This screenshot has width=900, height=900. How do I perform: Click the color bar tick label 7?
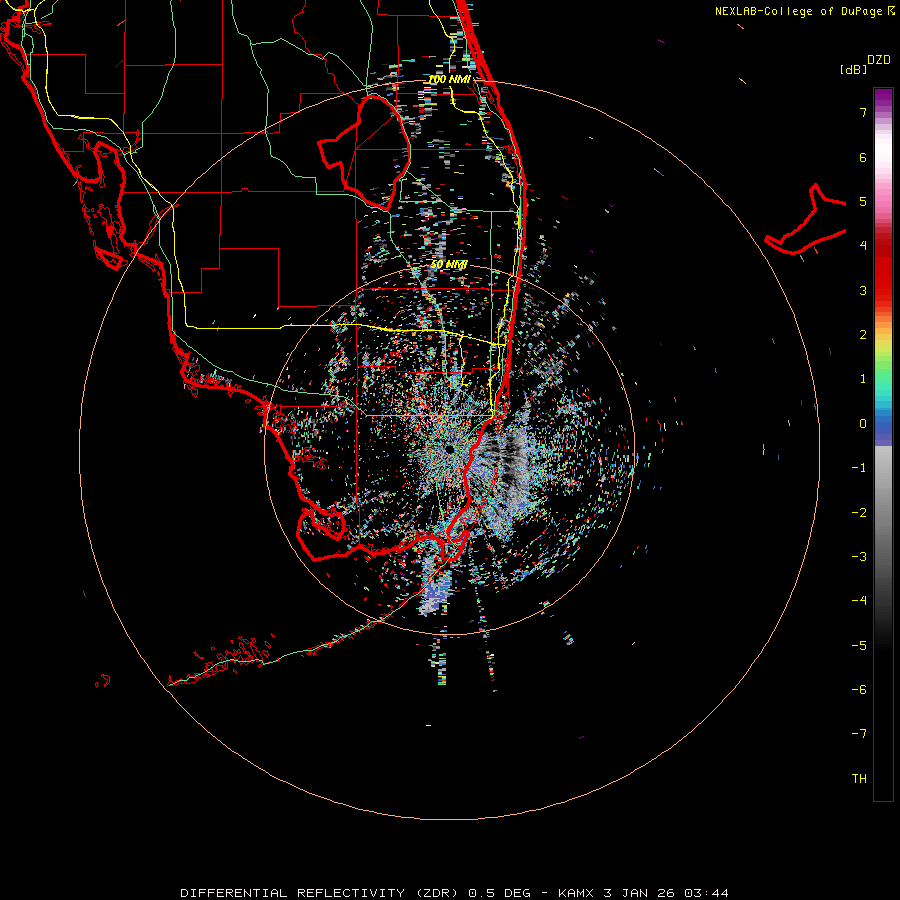pyautogui.click(x=863, y=112)
